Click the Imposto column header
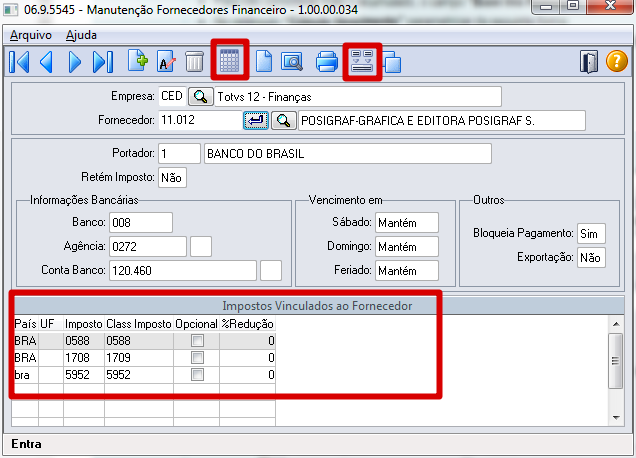The width and height of the screenshot is (636, 458). pyautogui.click(x=84, y=324)
